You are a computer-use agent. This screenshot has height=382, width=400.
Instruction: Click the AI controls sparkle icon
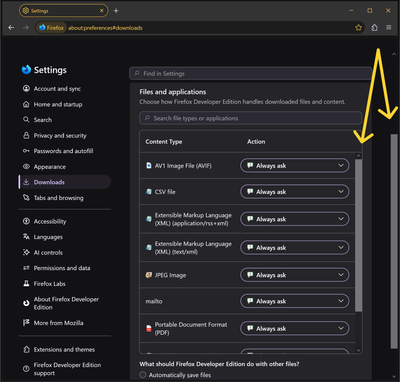[x=26, y=252]
